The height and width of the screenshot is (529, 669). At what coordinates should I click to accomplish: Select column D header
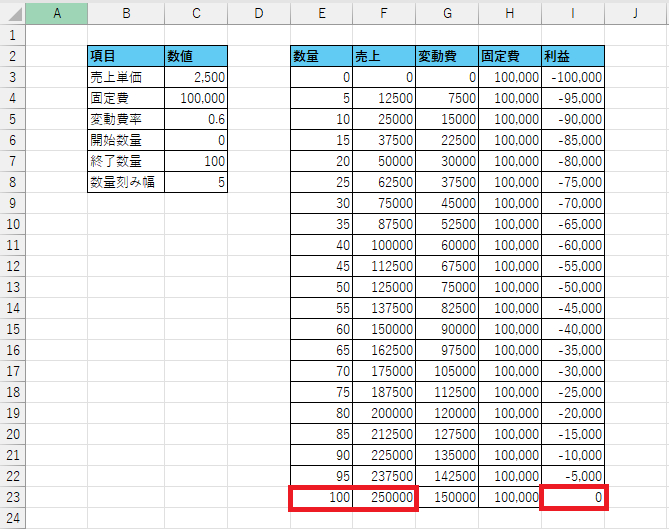point(259,14)
